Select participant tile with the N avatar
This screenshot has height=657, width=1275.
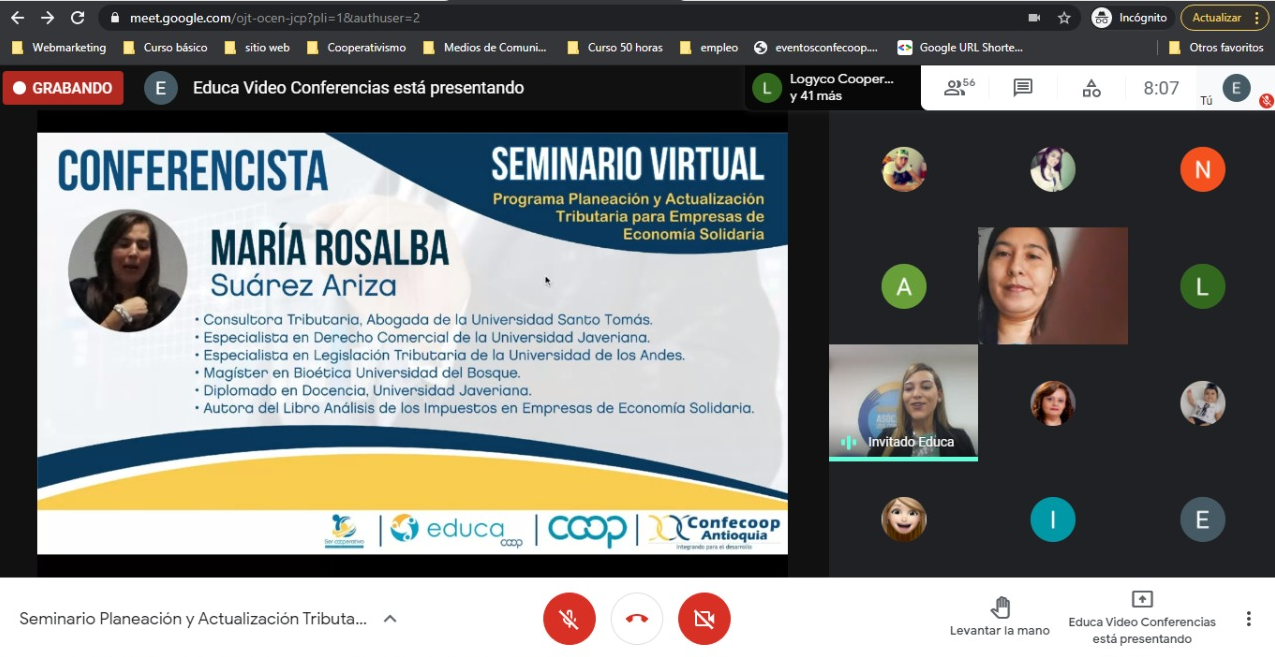(x=1202, y=169)
